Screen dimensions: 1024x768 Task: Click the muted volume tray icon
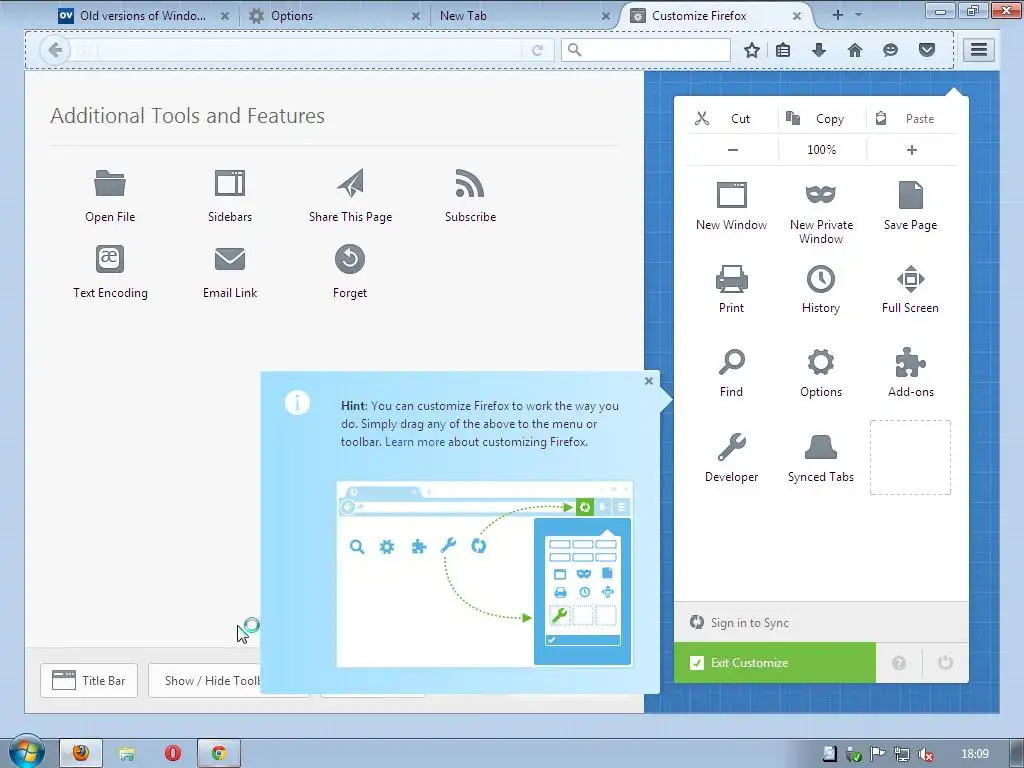(x=926, y=754)
